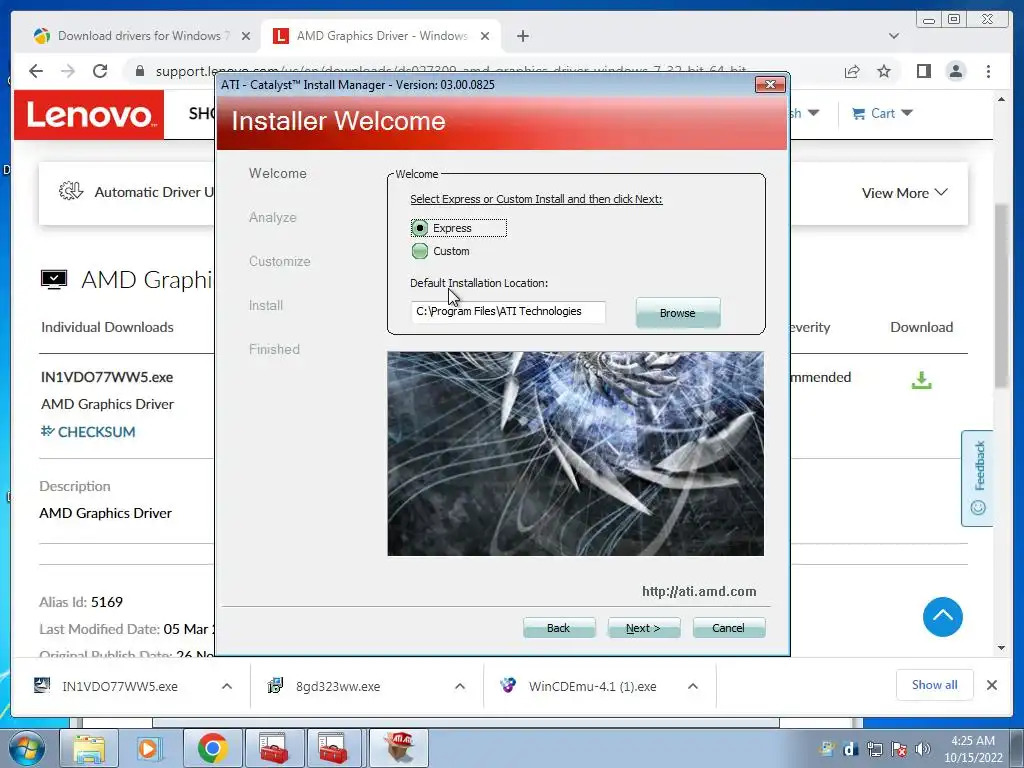Expand WinCDEmu-4.1 (1).exe download options

coord(693,686)
